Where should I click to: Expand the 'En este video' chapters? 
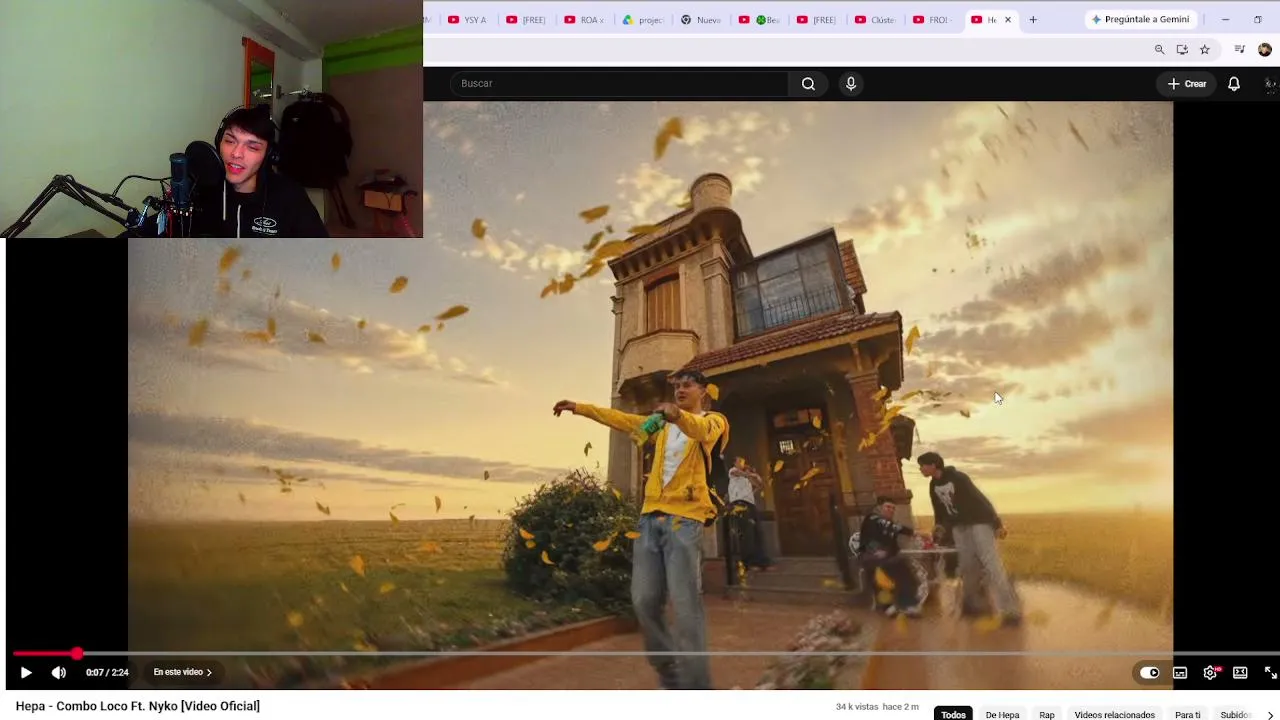182,673
